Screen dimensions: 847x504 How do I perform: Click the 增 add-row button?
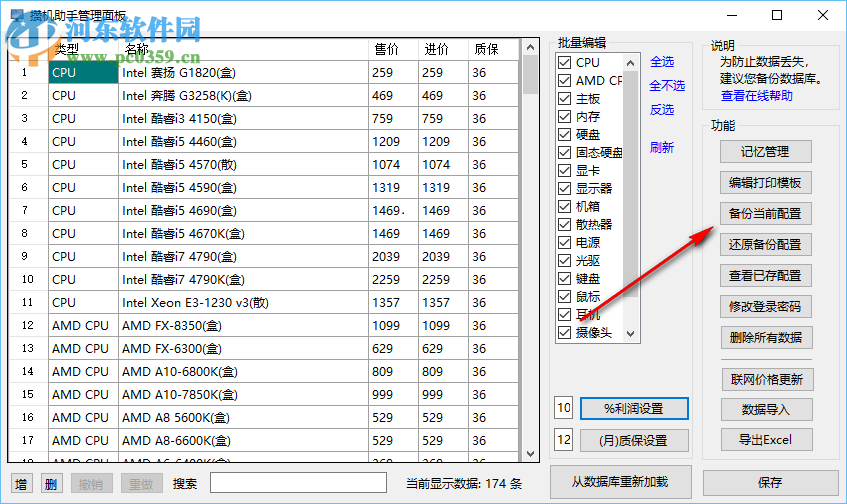22,484
